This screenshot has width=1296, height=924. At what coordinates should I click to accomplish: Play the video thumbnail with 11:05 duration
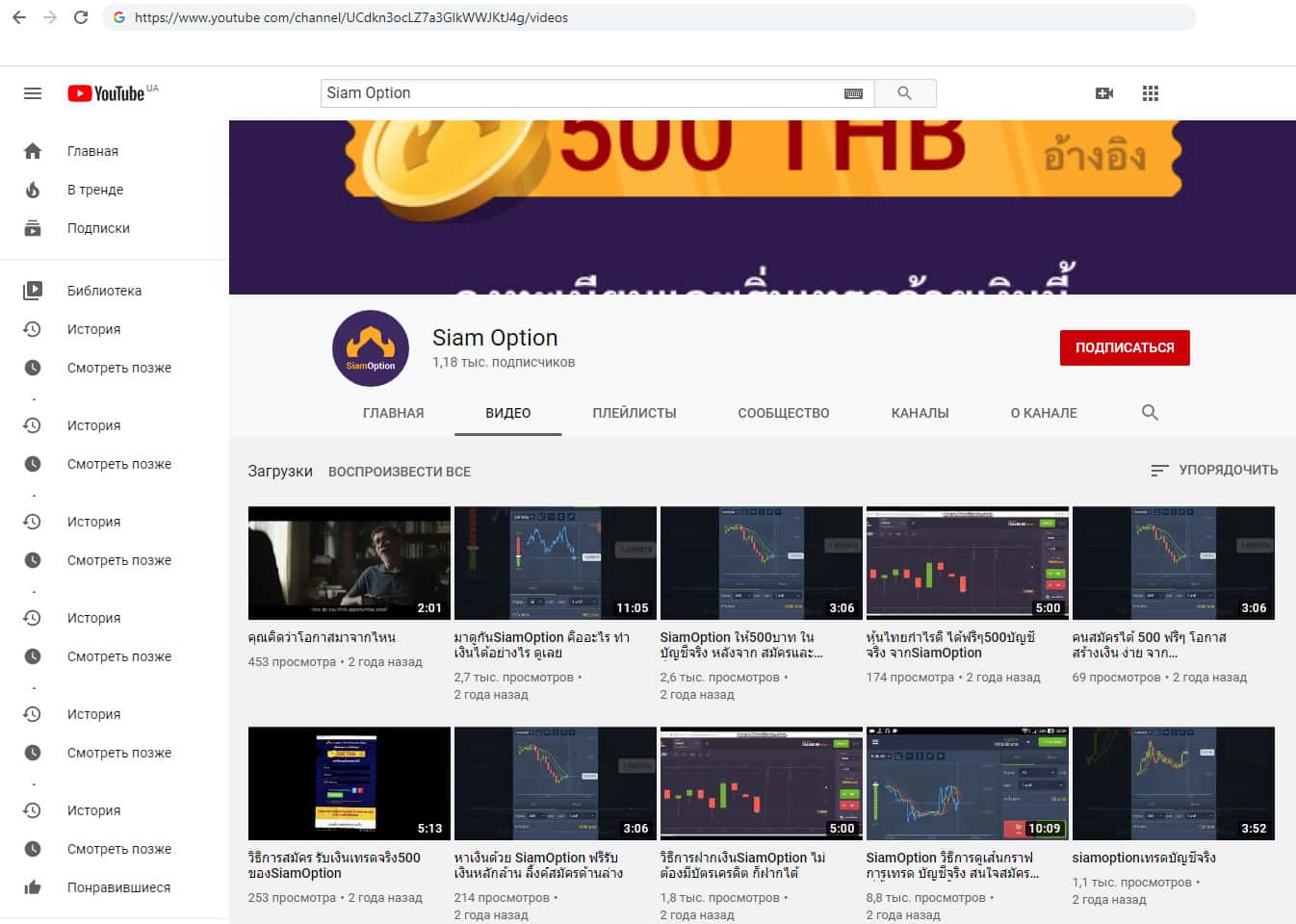[555, 563]
